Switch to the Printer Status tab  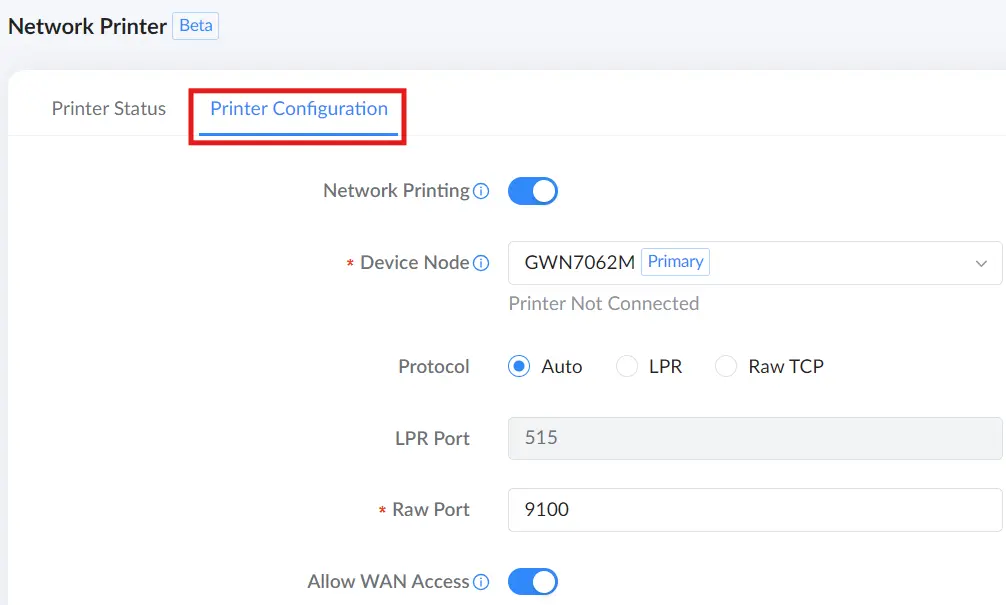click(x=108, y=108)
